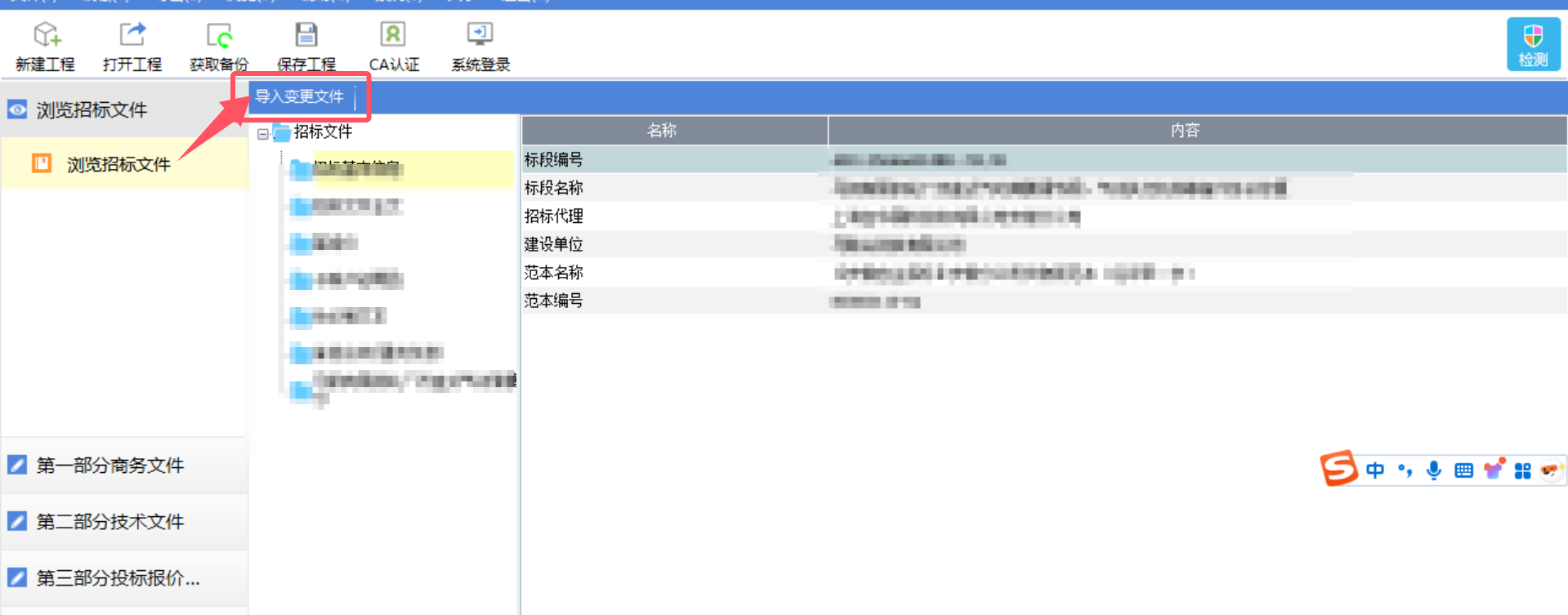1568x615 pixels.
Task: Open a project with 打开工程
Action: pos(132,46)
